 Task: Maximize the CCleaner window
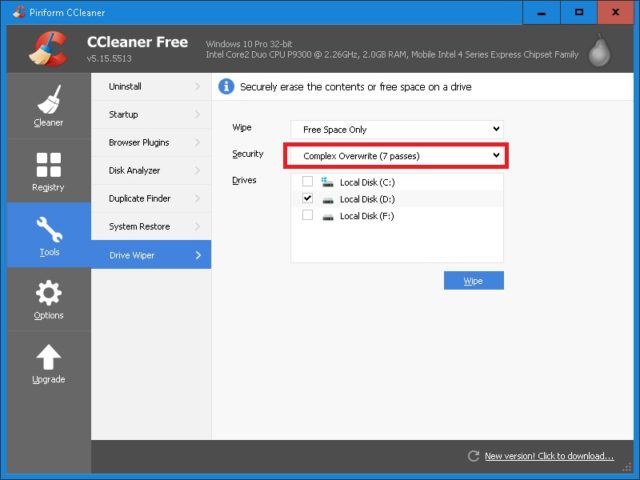pos(579,12)
